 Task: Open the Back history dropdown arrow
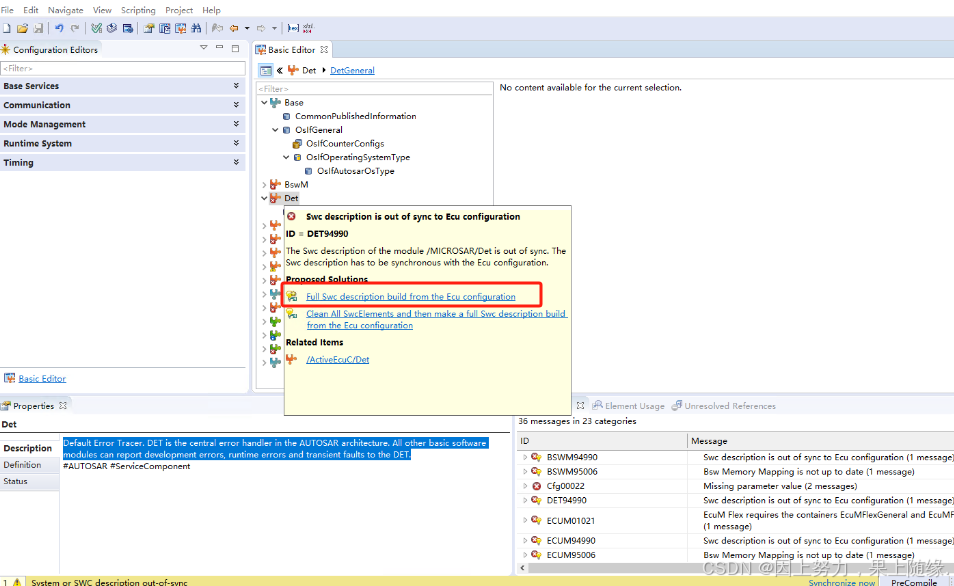(x=247, y=28)
